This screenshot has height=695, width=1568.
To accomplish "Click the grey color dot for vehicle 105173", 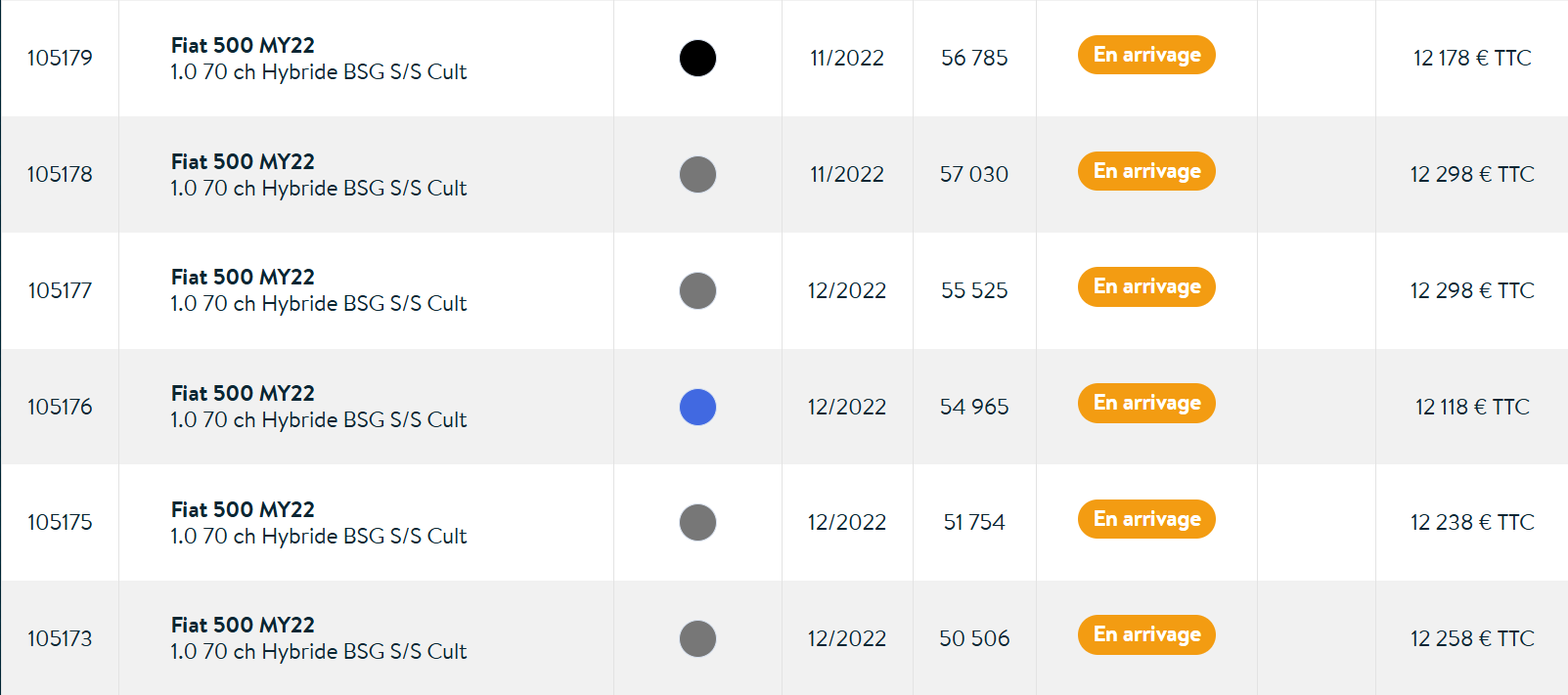I will point(697,638).
